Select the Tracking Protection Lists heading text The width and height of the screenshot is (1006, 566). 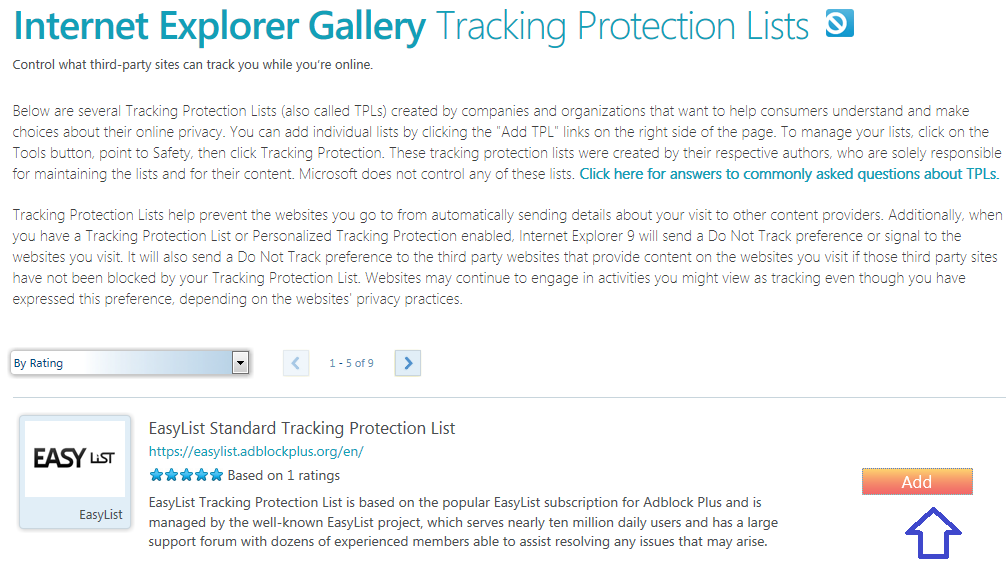point(622,26)
